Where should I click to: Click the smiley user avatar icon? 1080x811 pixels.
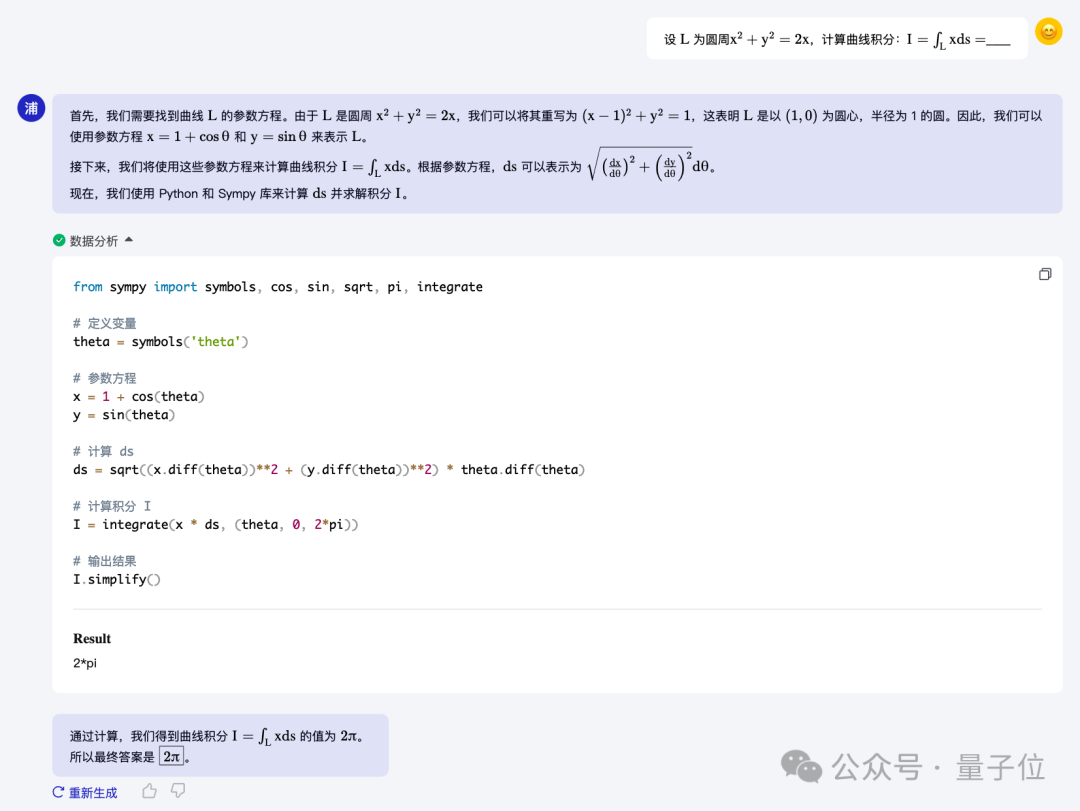coord(1048,31)
